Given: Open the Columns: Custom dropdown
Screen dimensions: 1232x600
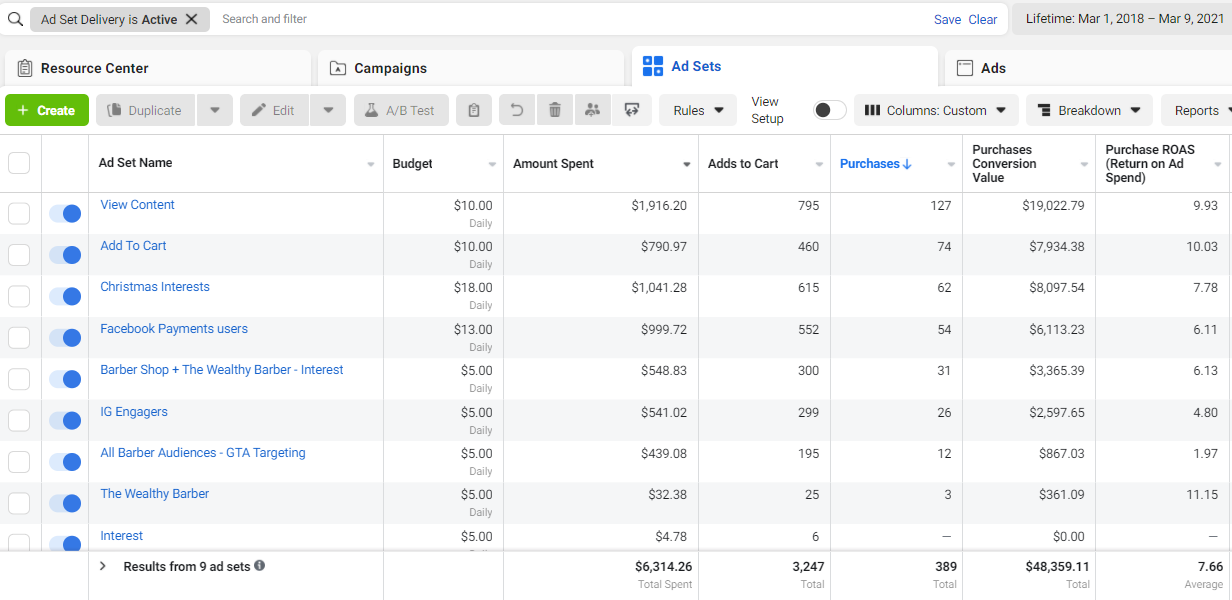Looking at the screenshot, I should pyautogui.click(x=936, y=110).
